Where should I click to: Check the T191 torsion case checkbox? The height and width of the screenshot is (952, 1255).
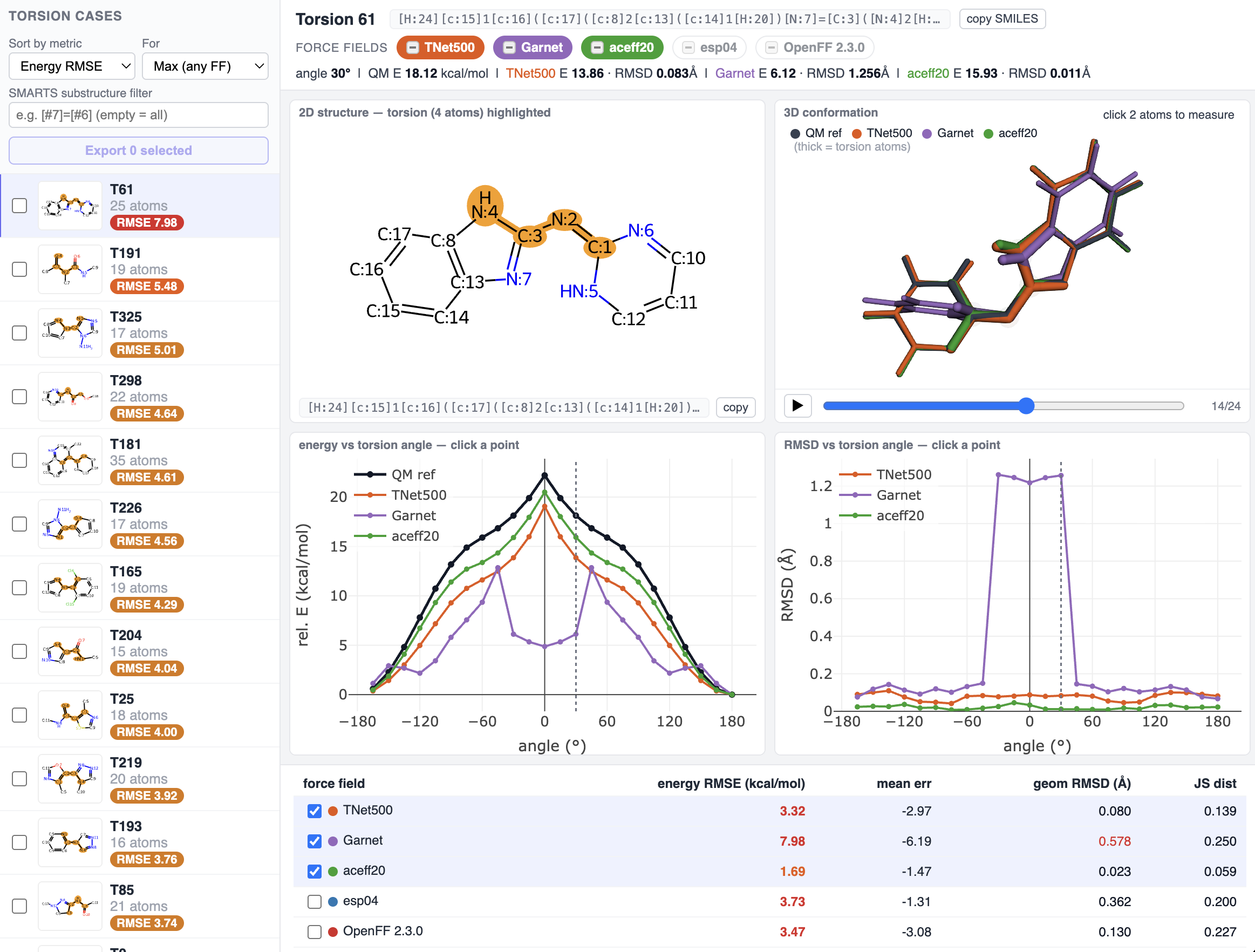(19, 269)
